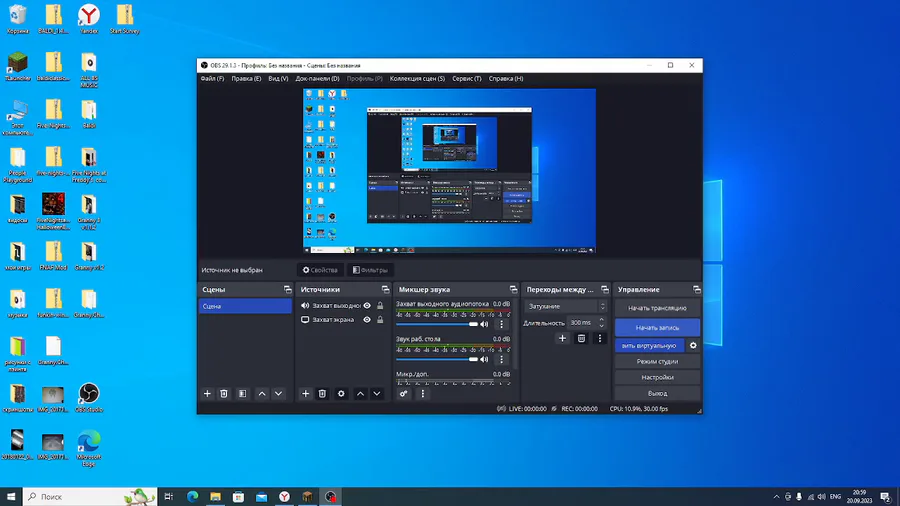Decrease Длительность with the down stepper arrow

tap(602, 325)
